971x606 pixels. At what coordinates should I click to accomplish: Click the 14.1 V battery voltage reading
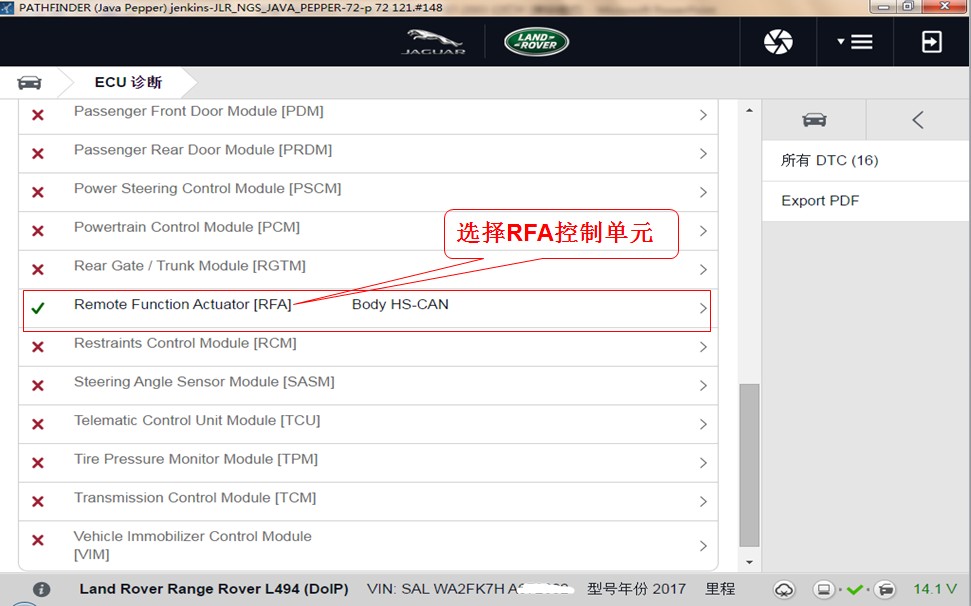[x=935, y=589]
